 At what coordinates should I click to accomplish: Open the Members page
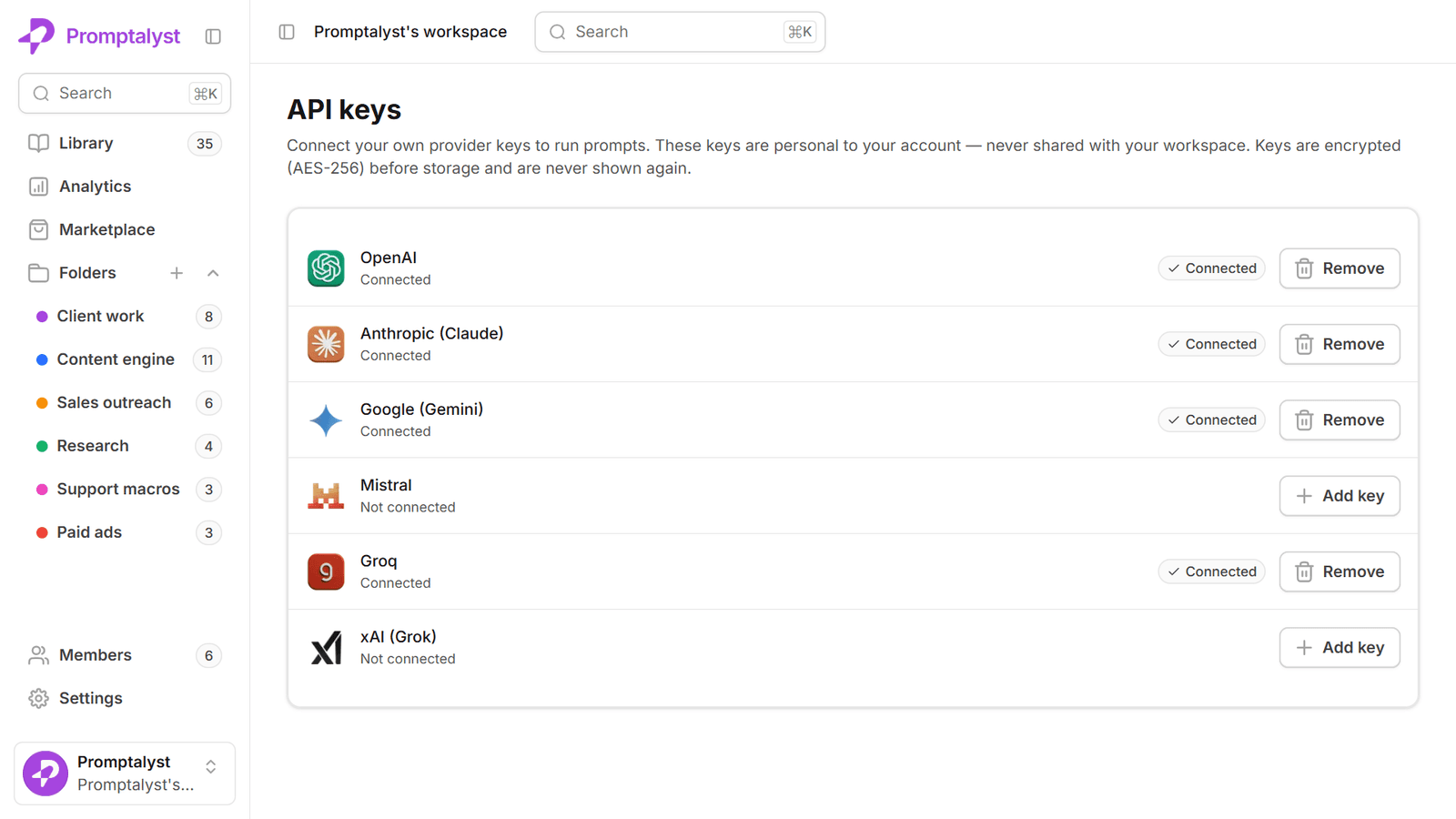click(x=125, y=655)
